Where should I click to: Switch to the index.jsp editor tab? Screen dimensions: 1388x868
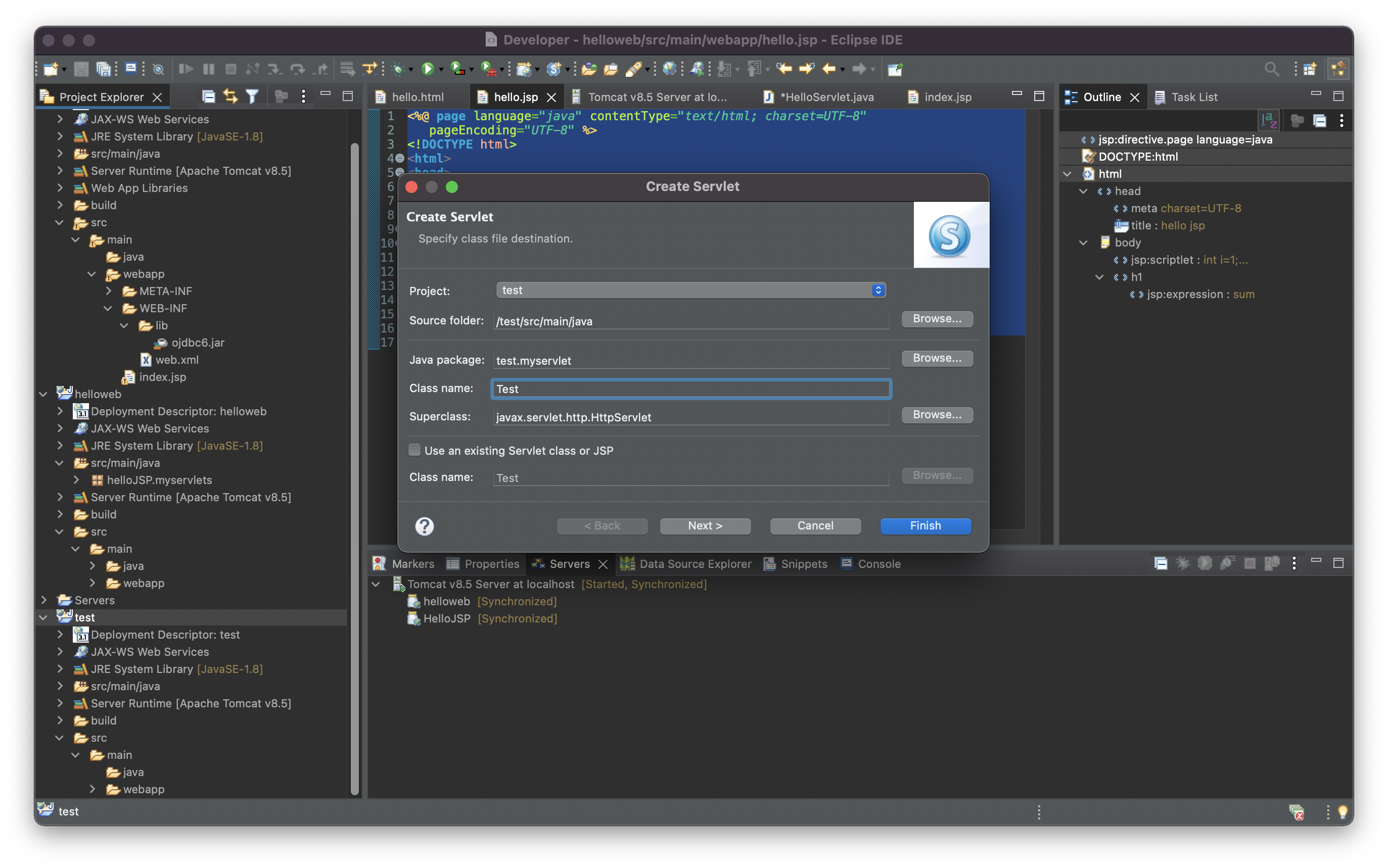[947, 97]
